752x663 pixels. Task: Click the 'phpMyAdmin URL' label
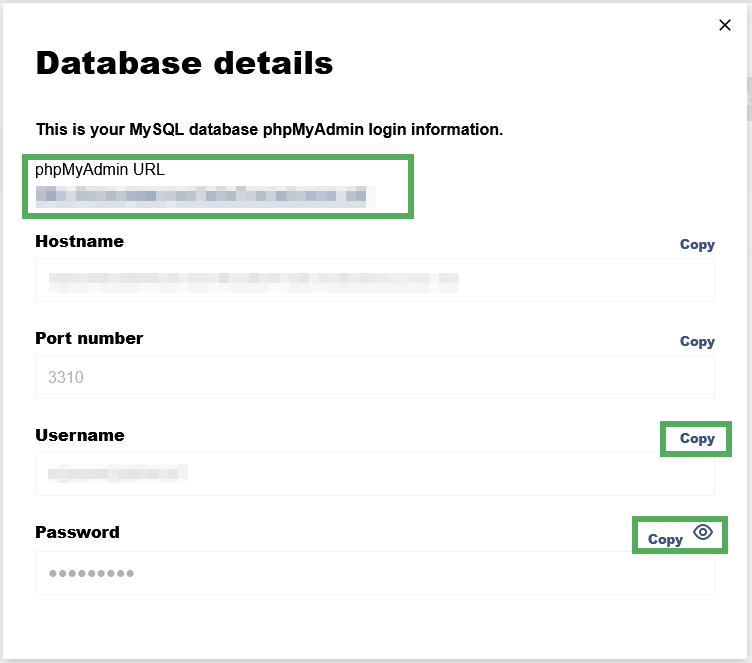point(100,170)
